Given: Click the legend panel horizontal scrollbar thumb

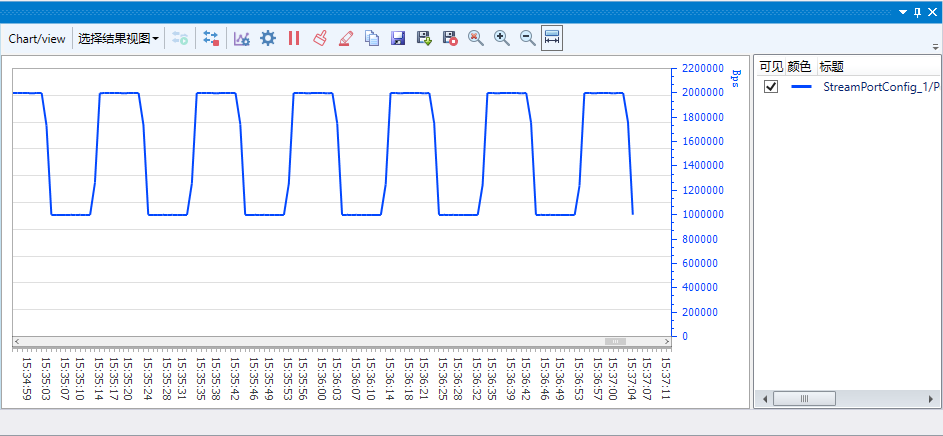Looking at the screenshot, I should [x=803, y=398].
